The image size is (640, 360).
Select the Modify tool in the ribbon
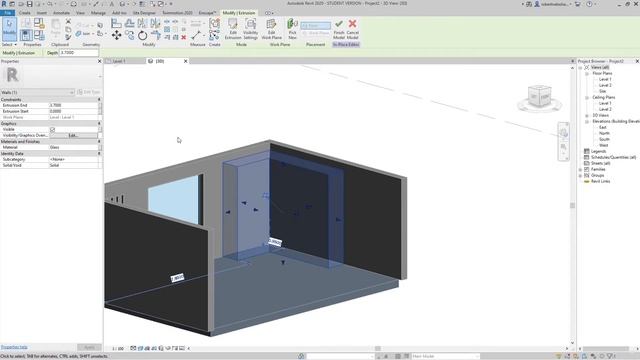click(9, 29)
